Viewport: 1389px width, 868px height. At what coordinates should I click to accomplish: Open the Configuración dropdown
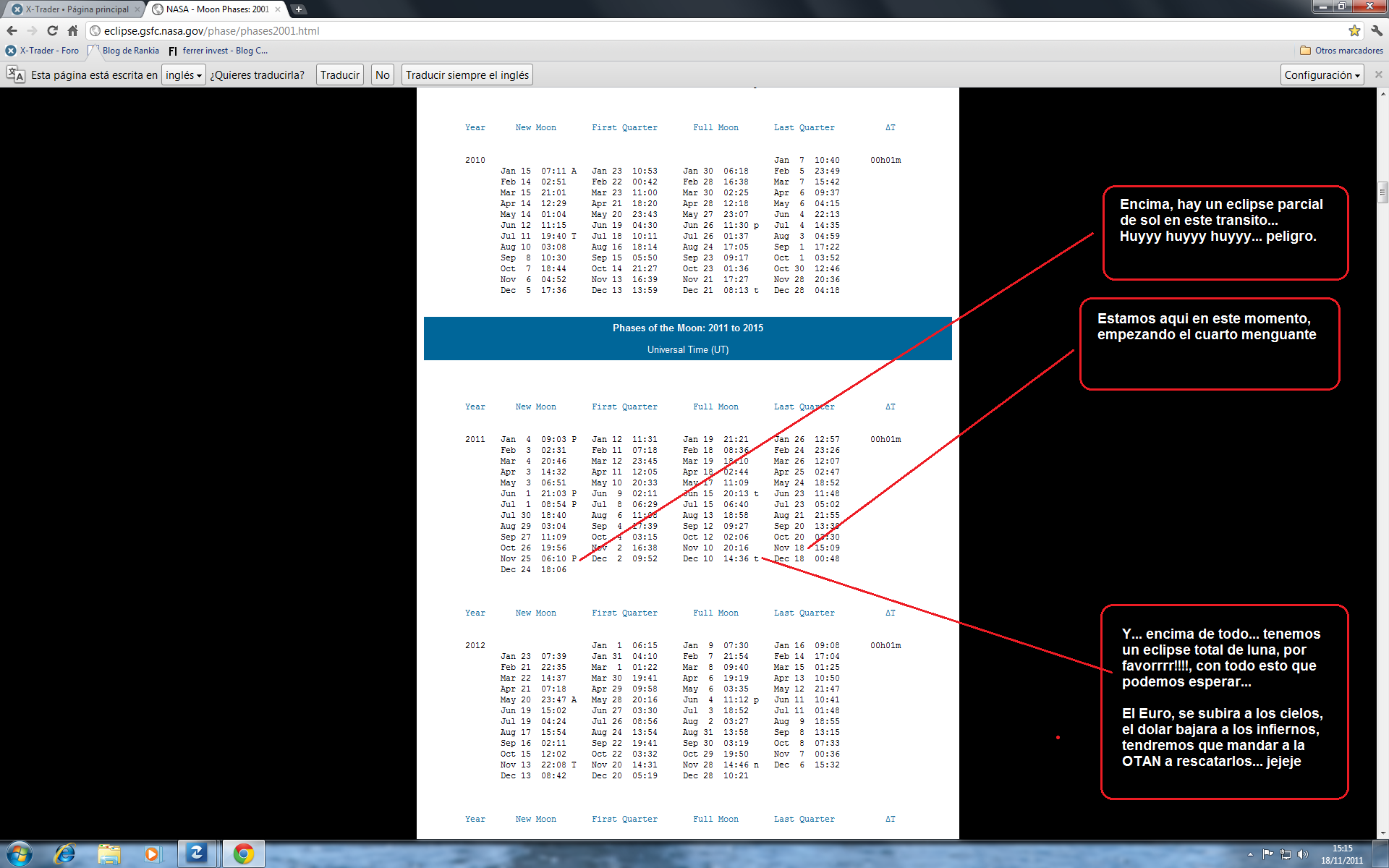pos(1322,75)
